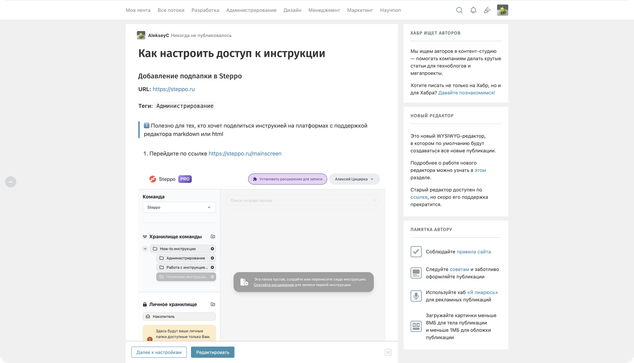Click the PRO badge in the embedded screenshot

pos(185,179)
